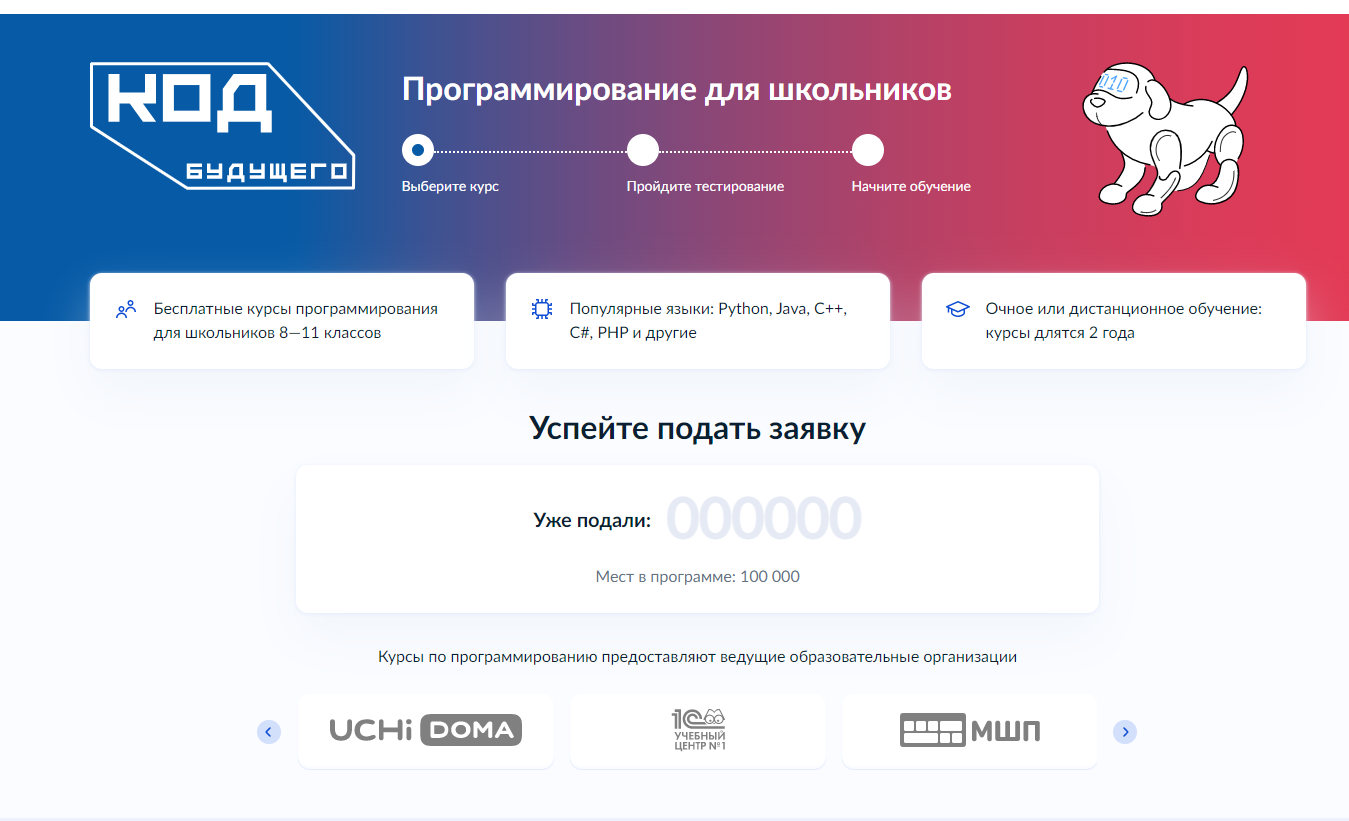Click the chip icon for popular languages
The width and height of the screenshot is (1349, 821).
tap(541, 309)
